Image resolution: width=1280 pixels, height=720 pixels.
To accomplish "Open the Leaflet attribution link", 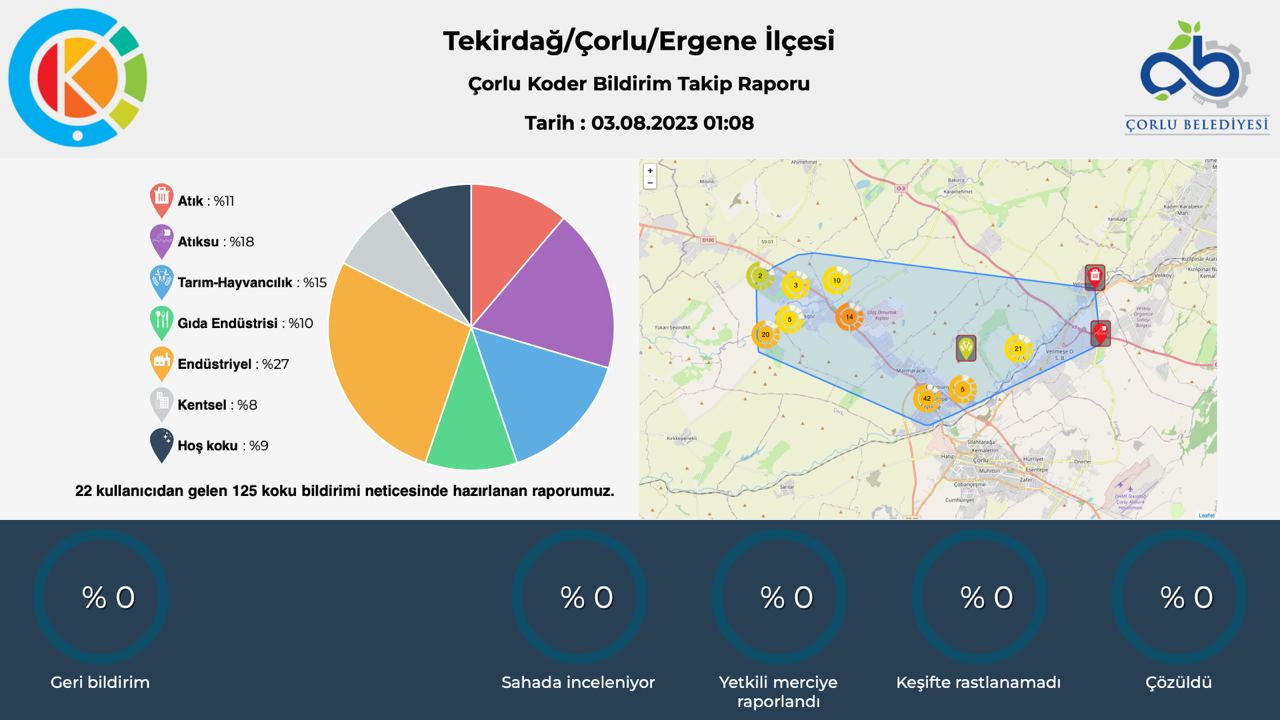I will 1206,515.
